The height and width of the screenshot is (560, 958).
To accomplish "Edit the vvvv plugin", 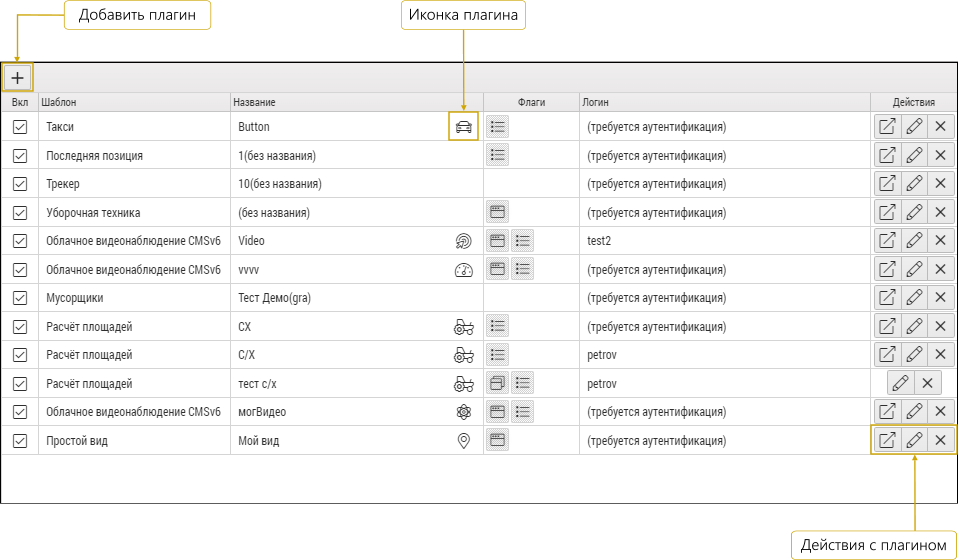I will coord(914,269).
